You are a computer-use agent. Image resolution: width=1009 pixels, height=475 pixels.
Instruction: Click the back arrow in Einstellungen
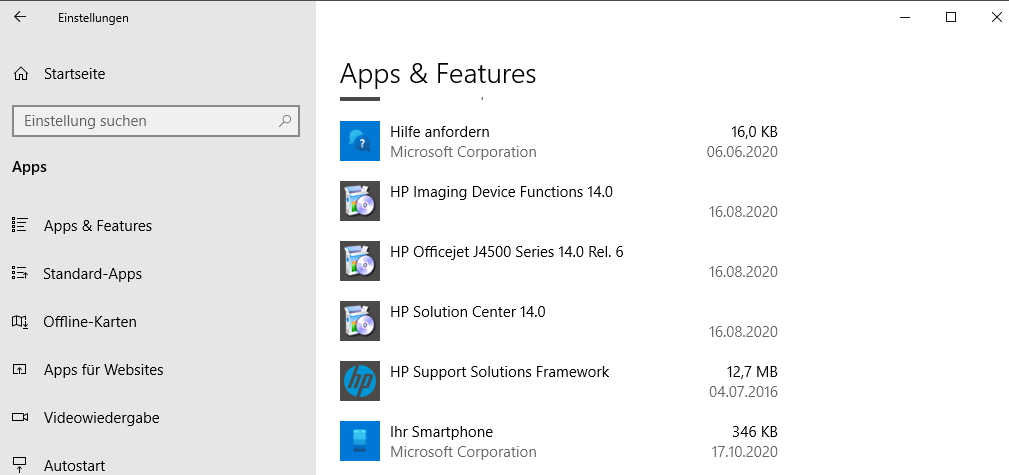click(x=20, y=17)
